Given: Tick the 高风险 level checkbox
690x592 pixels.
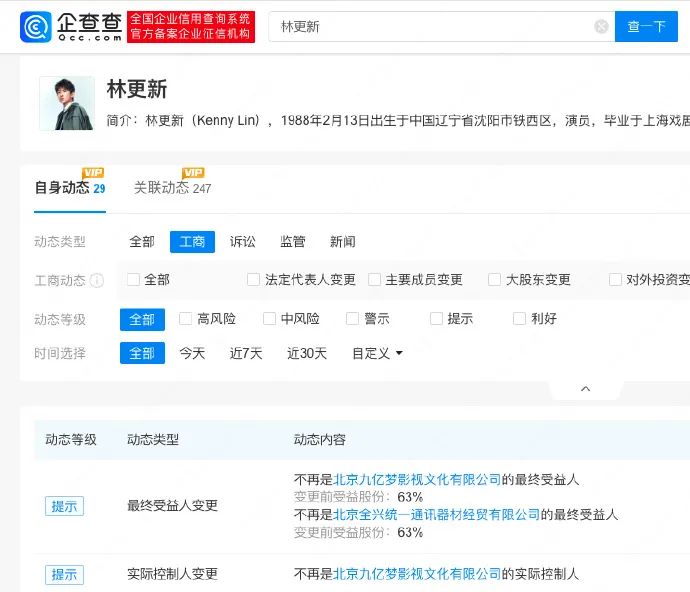Looking at the screenshot, I should point(185,318).
